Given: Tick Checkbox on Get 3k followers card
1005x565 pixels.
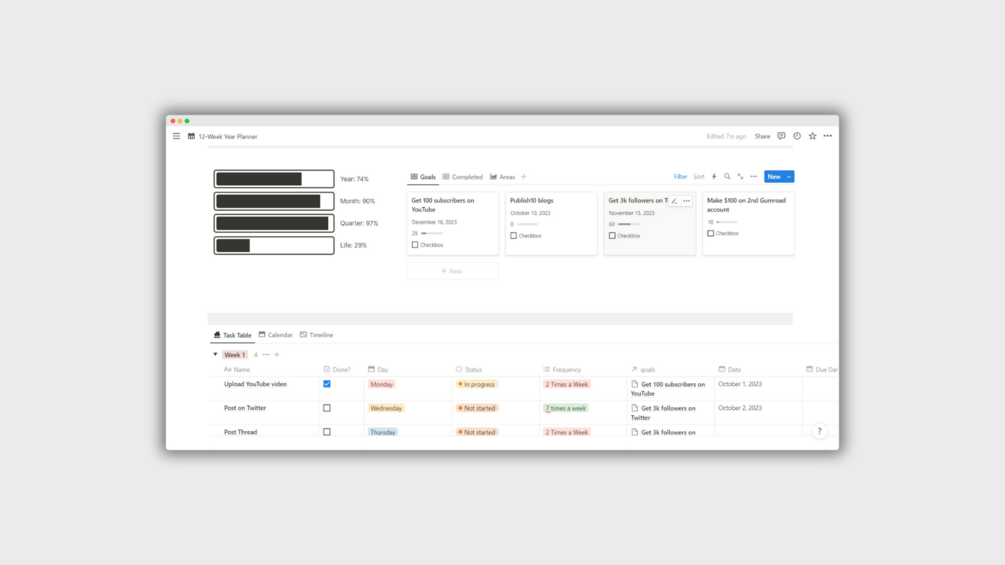Looking at the screenshot, I should coord(612,236).
